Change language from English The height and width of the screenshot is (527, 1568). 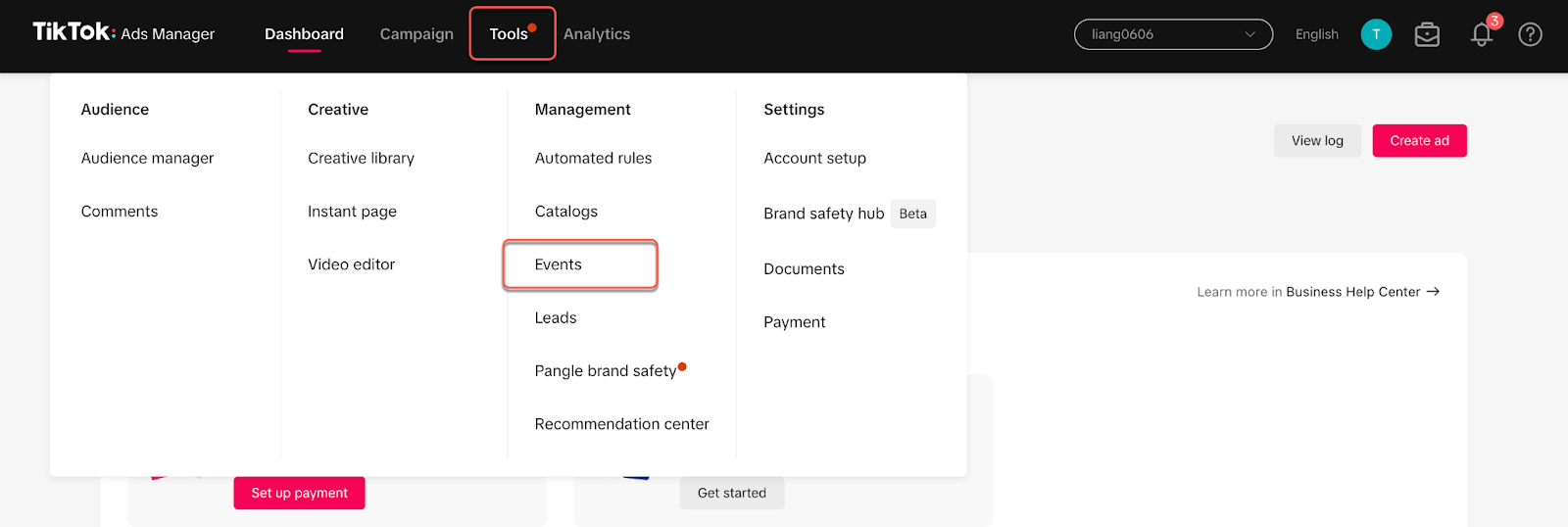pyautogui.click(x=1316, y=34)
